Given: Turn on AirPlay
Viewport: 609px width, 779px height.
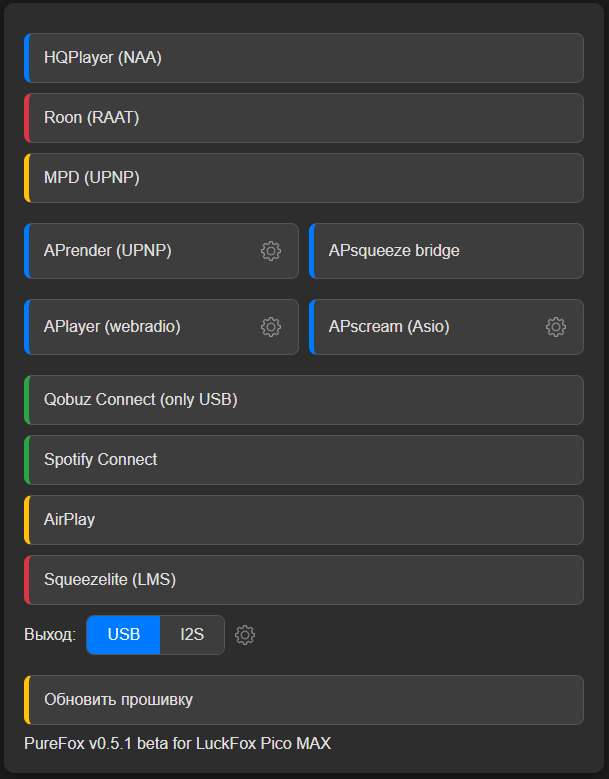Looking at the screenshot, I should tap(304, 520).
